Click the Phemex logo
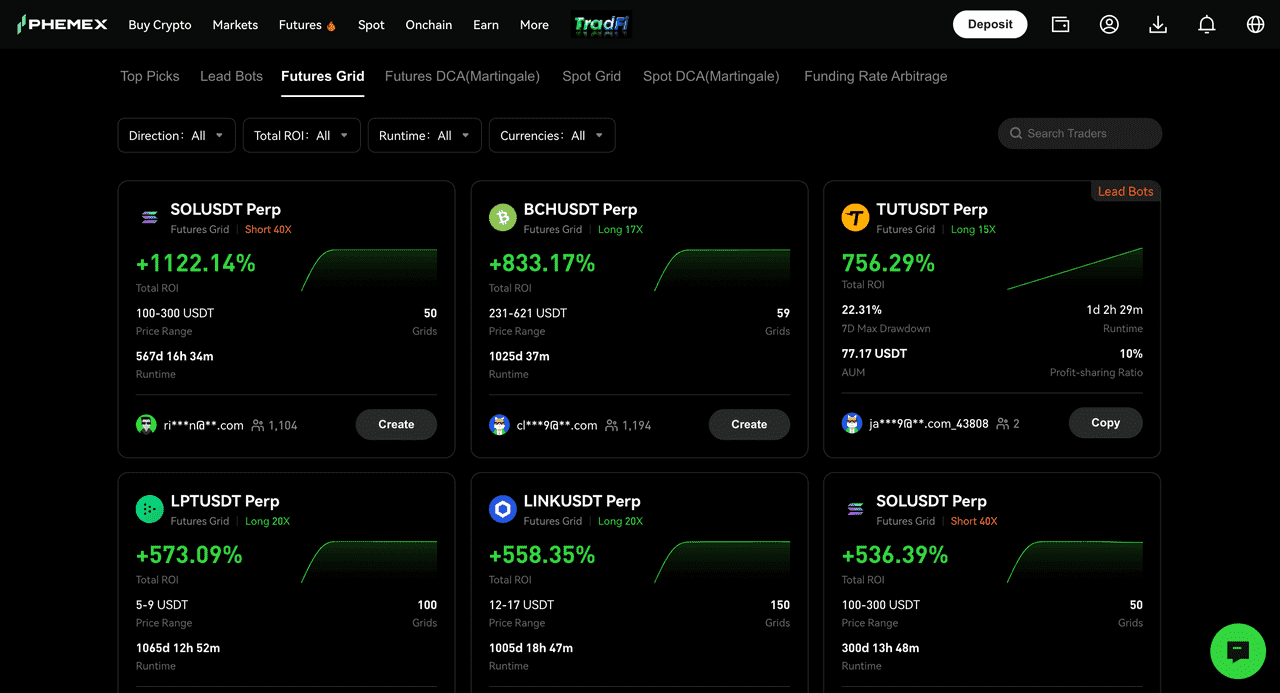Image resolution: width=1280 pixels, height=693 pixels. 62,24
